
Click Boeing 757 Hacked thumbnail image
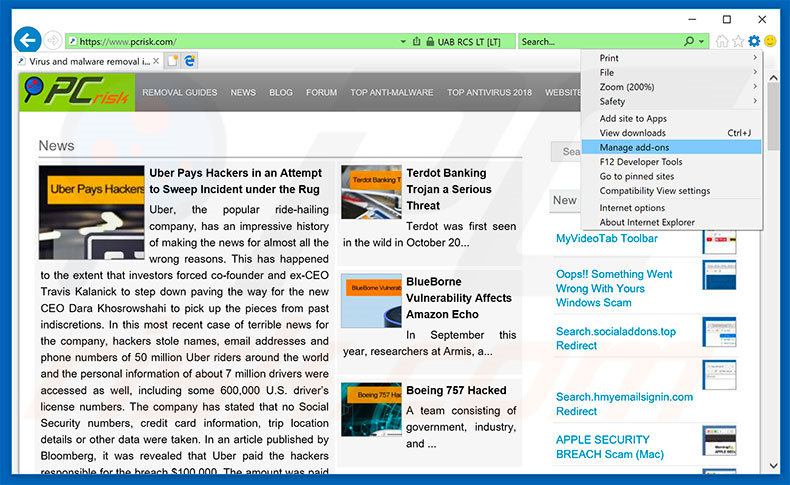coord(371,409)
